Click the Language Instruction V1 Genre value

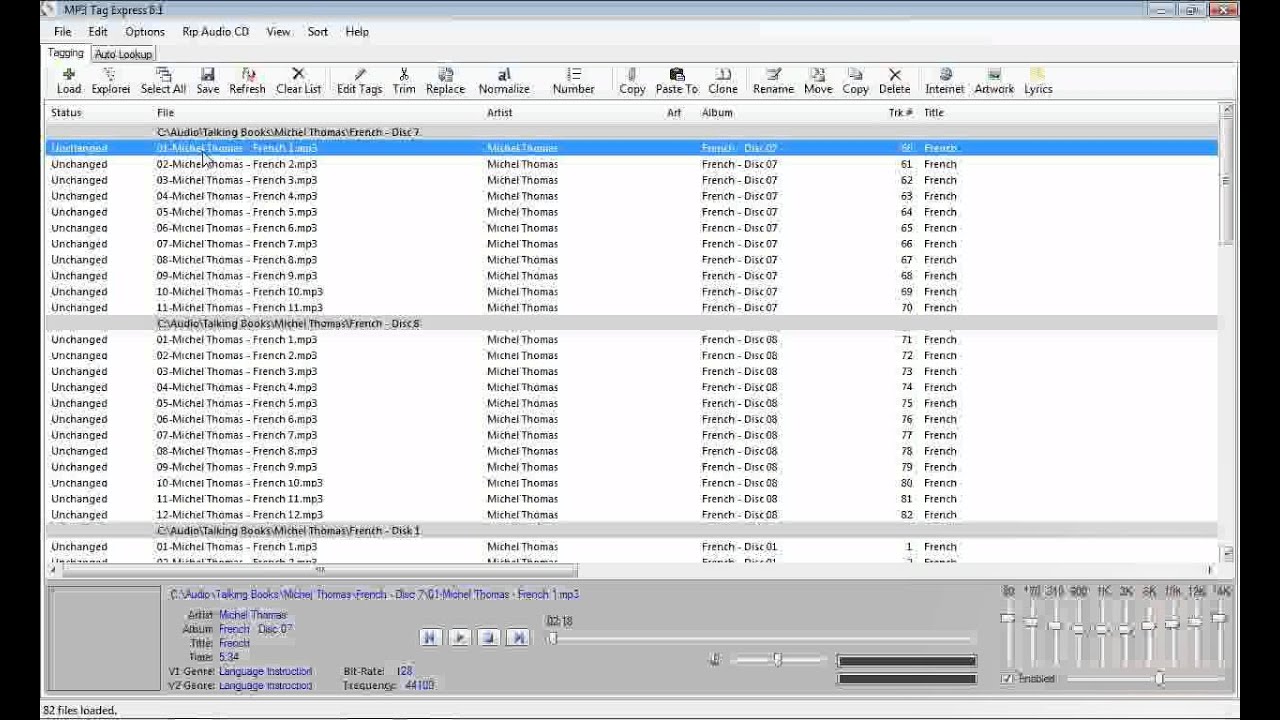pyautogui.click(x=265, y=672)
